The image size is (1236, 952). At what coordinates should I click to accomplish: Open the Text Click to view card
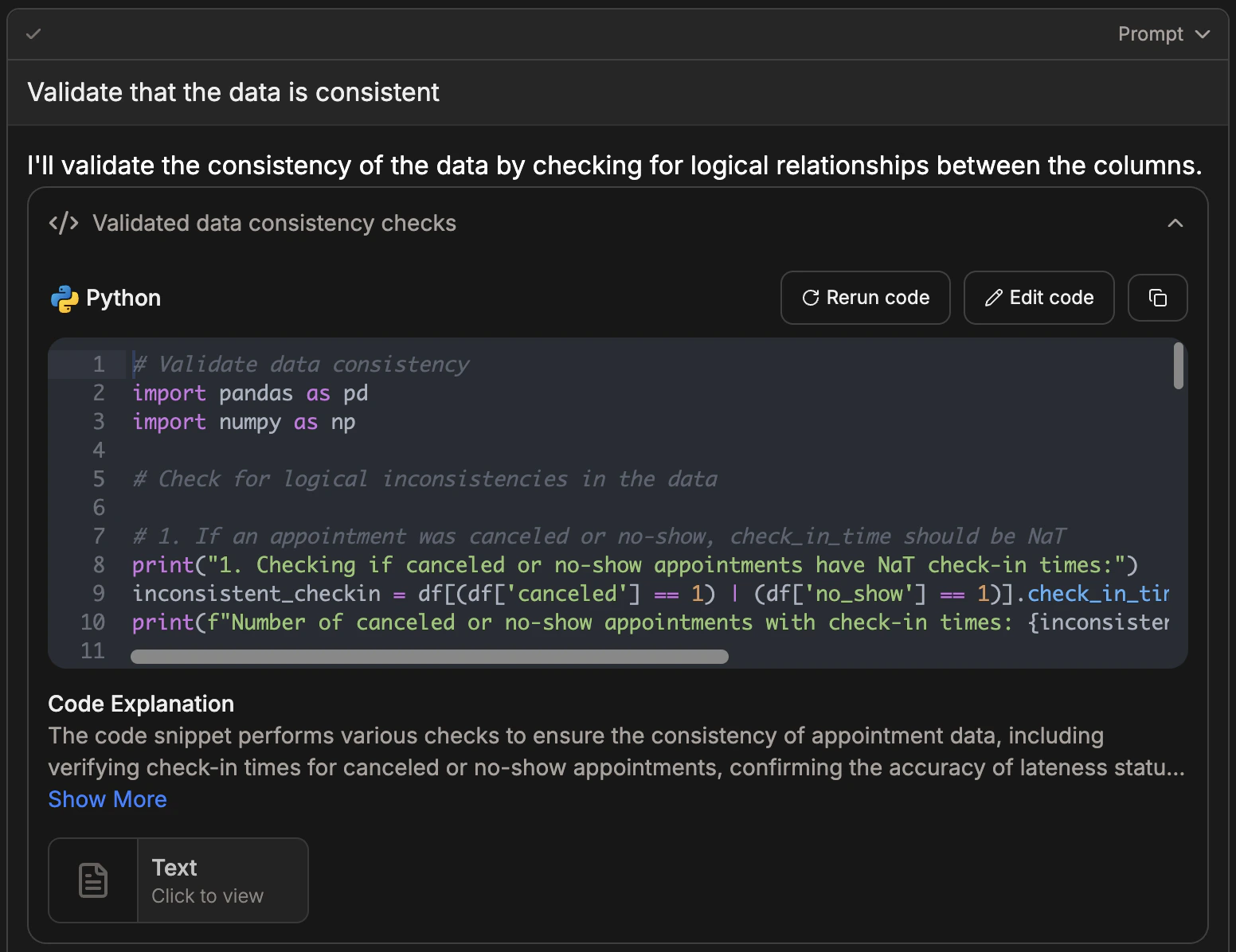[178, 880]
